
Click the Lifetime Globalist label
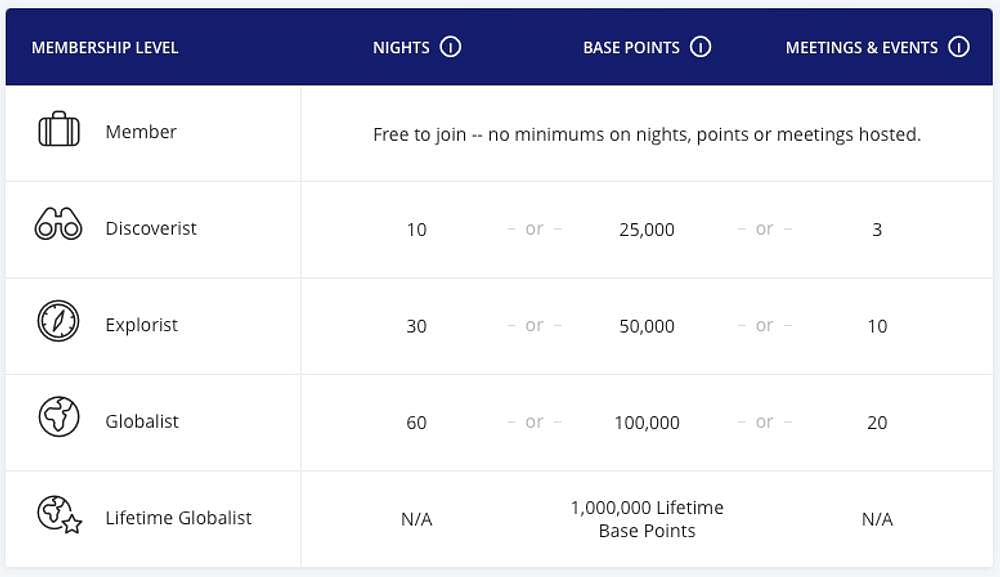pyautogui.click(x=179, y=518)
